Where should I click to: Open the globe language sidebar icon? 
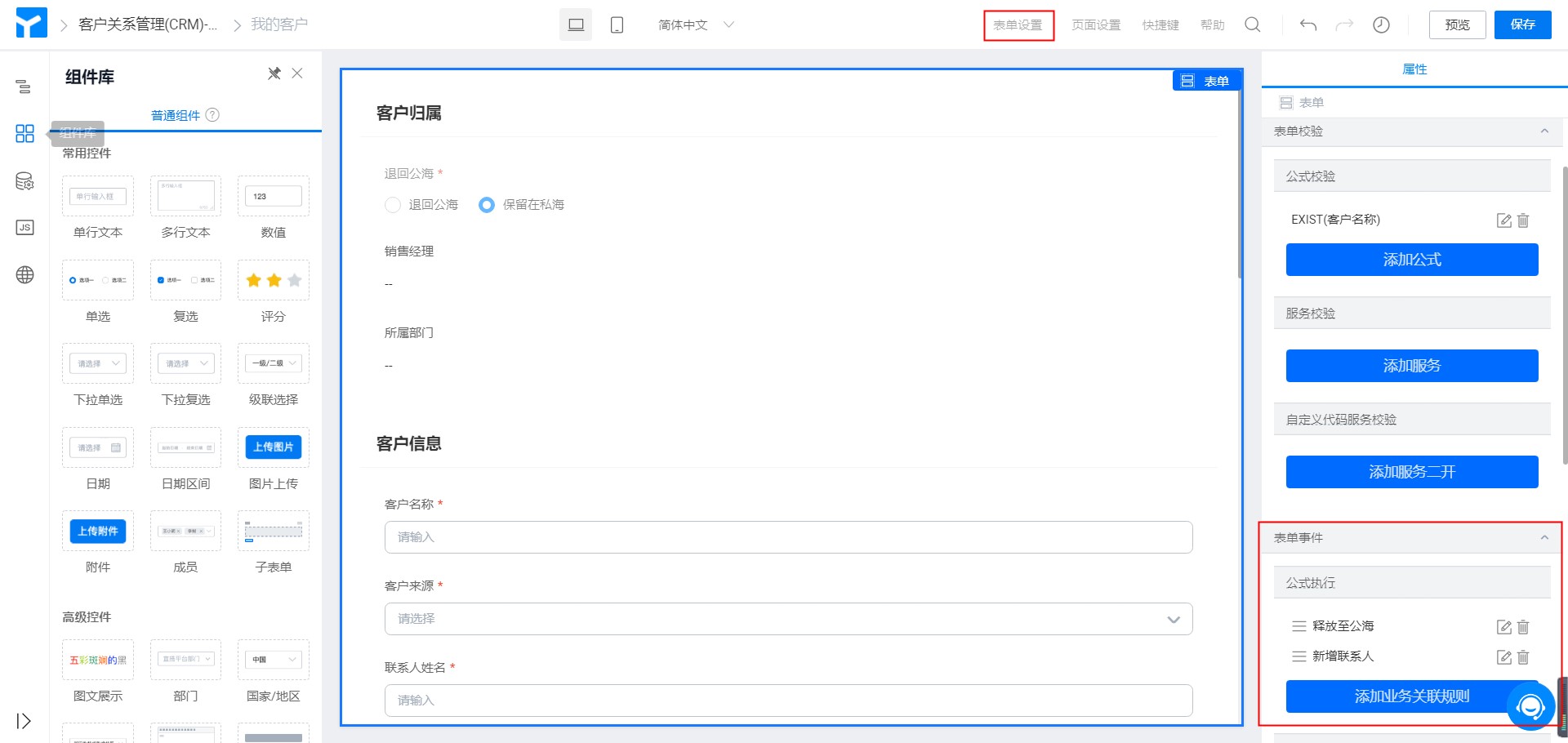[24, 275]
